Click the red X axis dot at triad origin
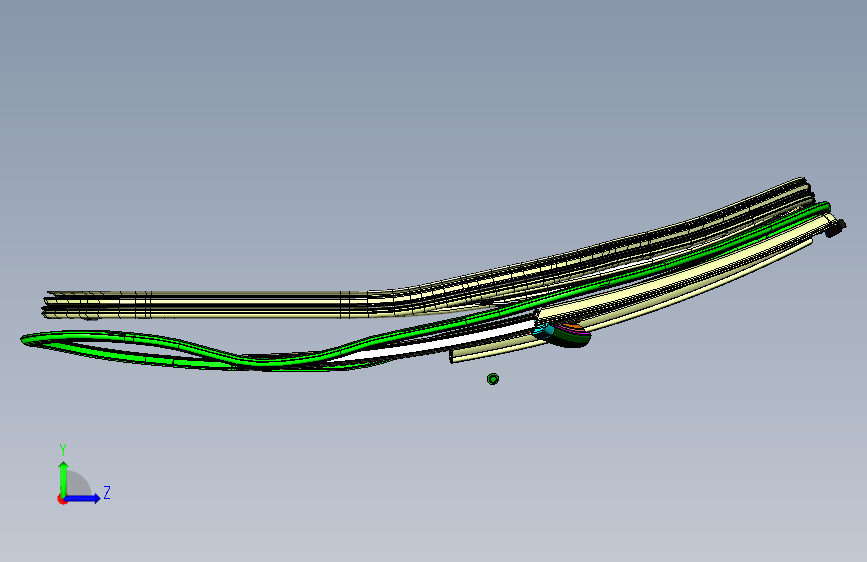The width and height of the screenshot is (867, 562). pyautogui.click(x=62, y=500)
